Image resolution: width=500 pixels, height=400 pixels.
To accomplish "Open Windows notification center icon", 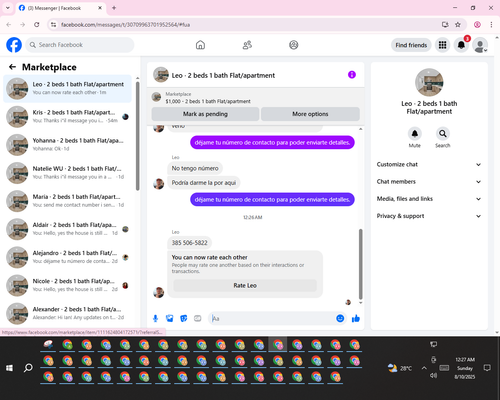I will click(487, 368).
